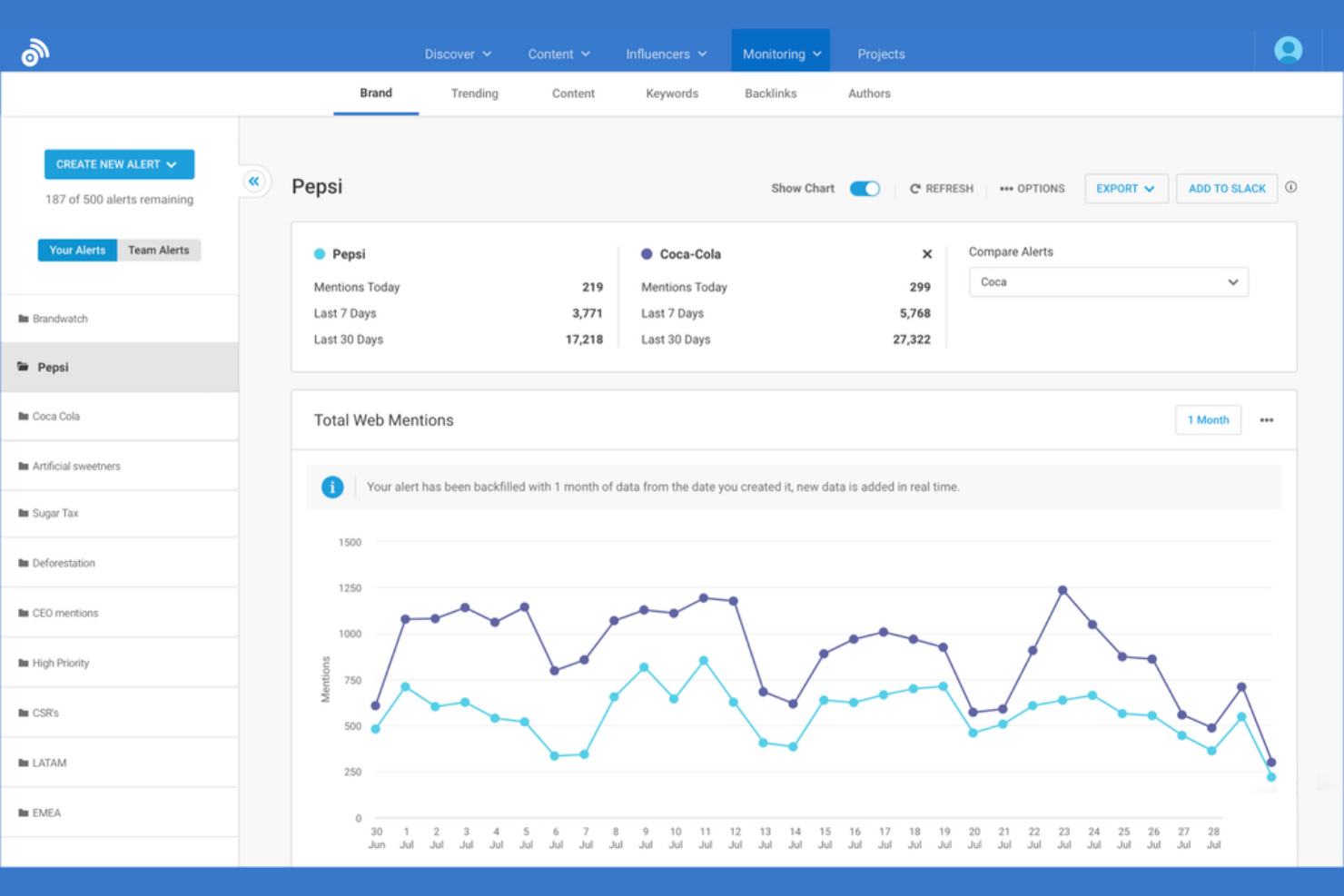Switch to the Keywords tab
1344x896 pixels.
pos(672,94)
